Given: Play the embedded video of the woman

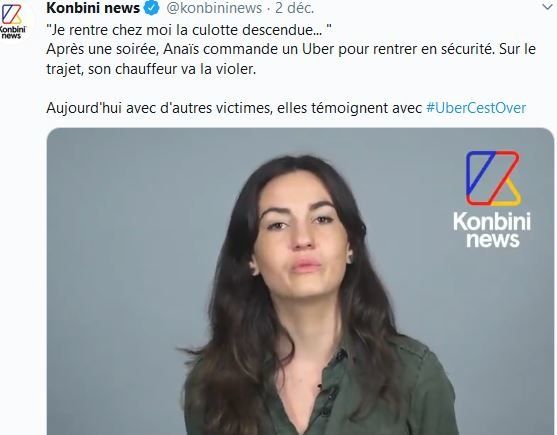Looking at the screenshot, I should tap(300, 281).
